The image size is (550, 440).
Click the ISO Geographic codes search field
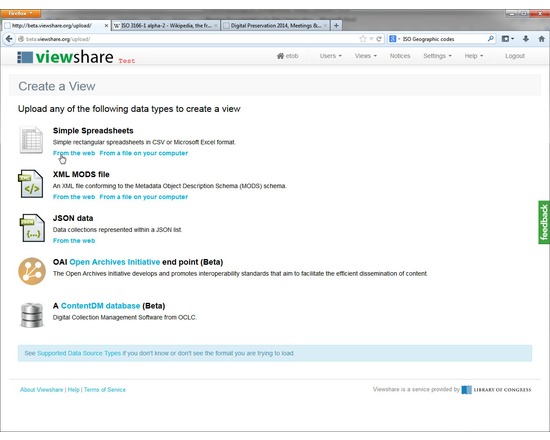click(x=444, y=39)
